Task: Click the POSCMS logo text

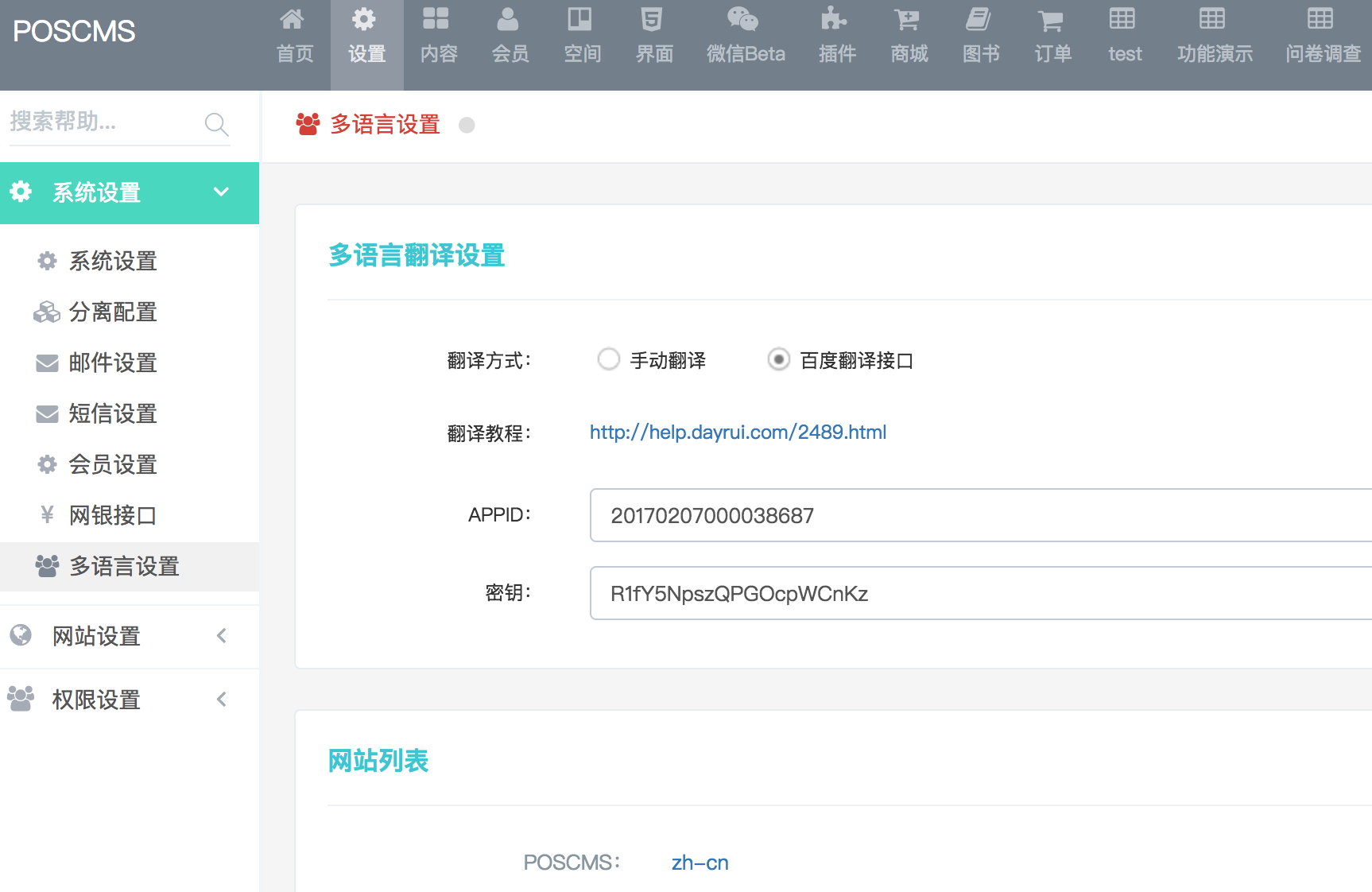Action: [x=74, y=32]
